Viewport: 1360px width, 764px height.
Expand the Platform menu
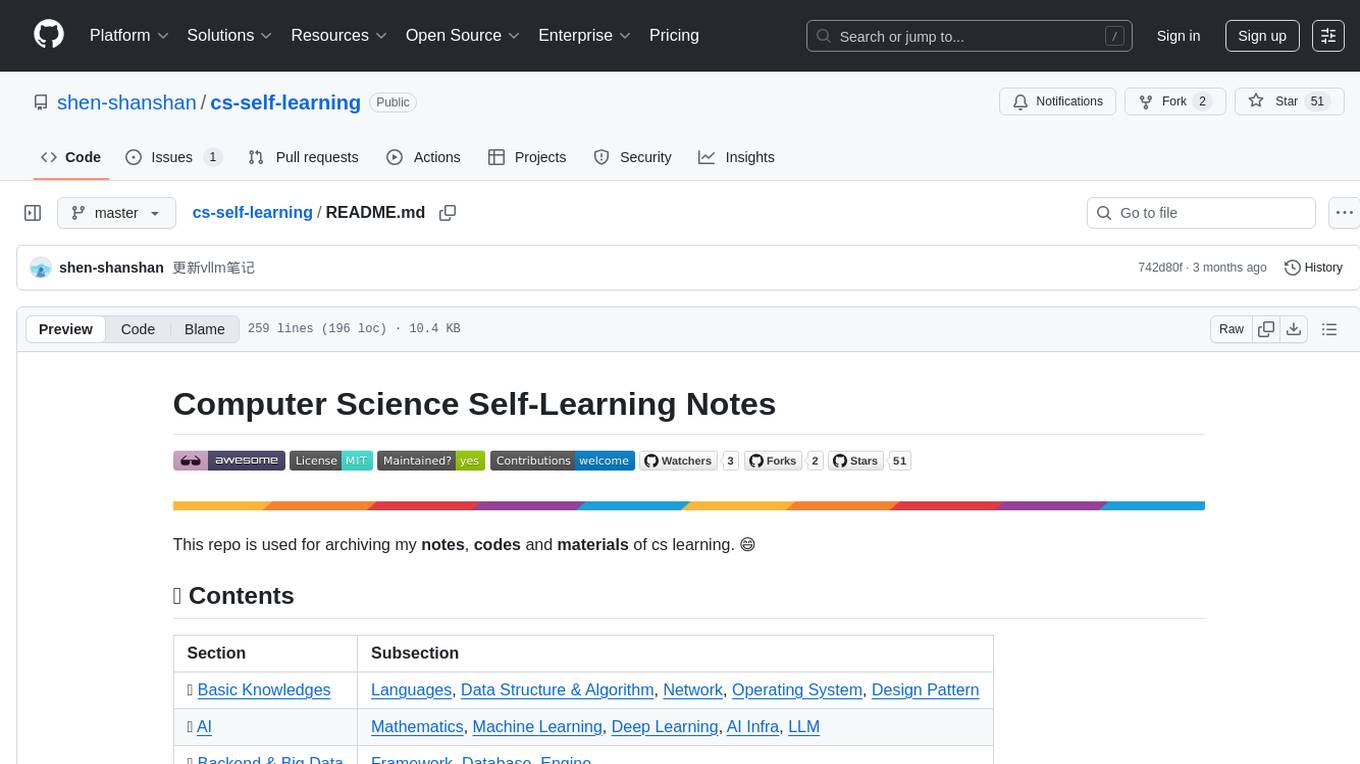[x=128, y=35]
